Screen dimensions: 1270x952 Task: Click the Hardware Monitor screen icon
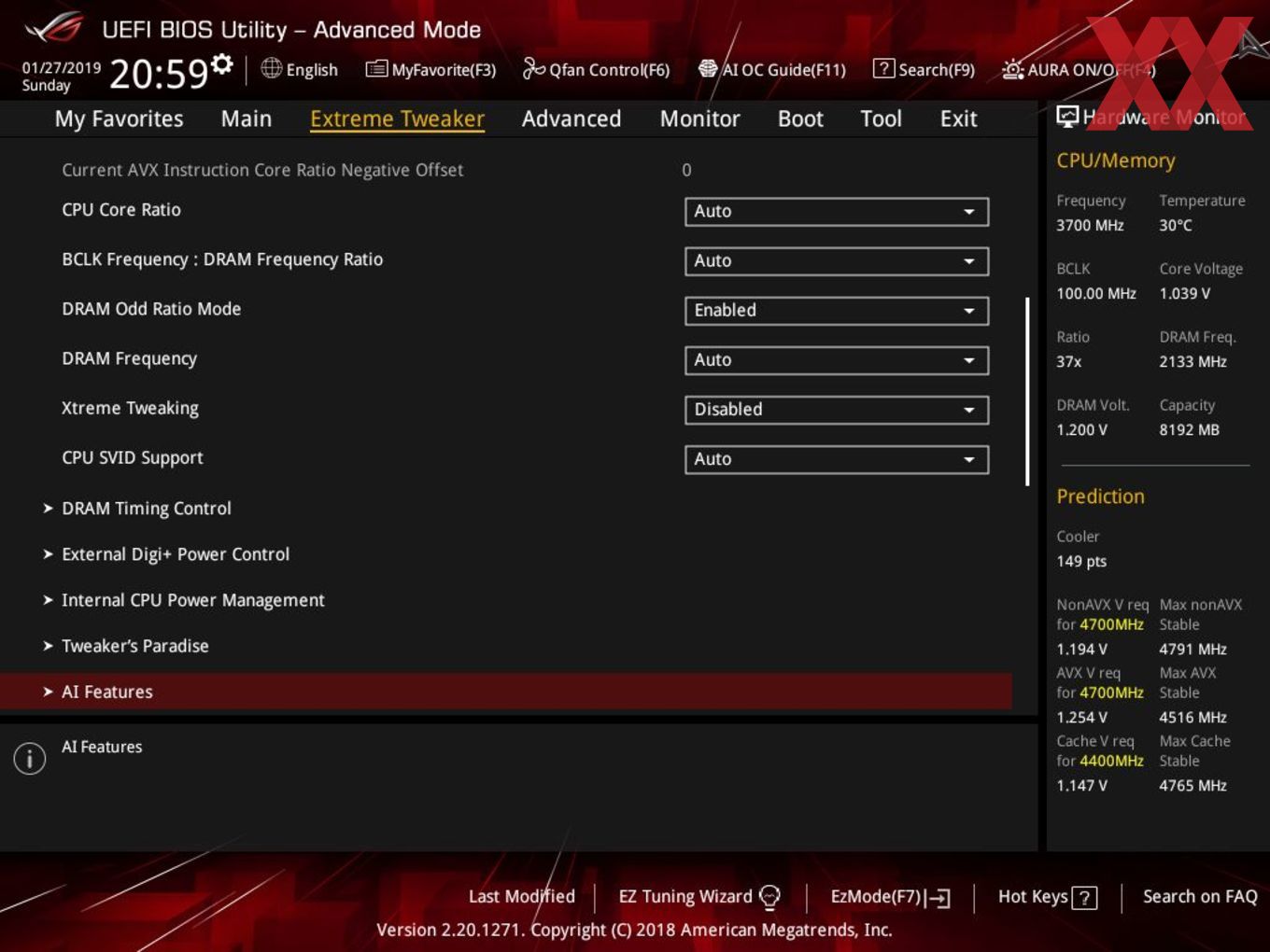(1067, 116)
